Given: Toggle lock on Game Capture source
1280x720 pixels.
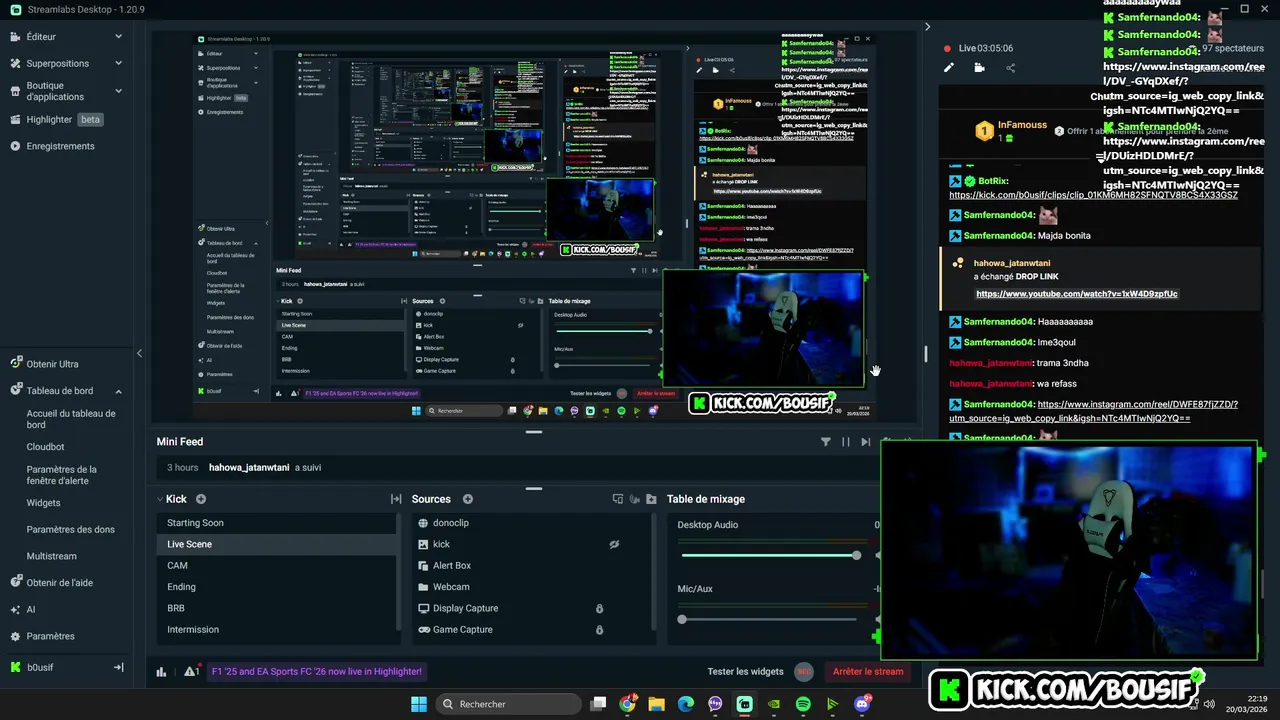Looking at the screenshot, I should coord(600,629).
